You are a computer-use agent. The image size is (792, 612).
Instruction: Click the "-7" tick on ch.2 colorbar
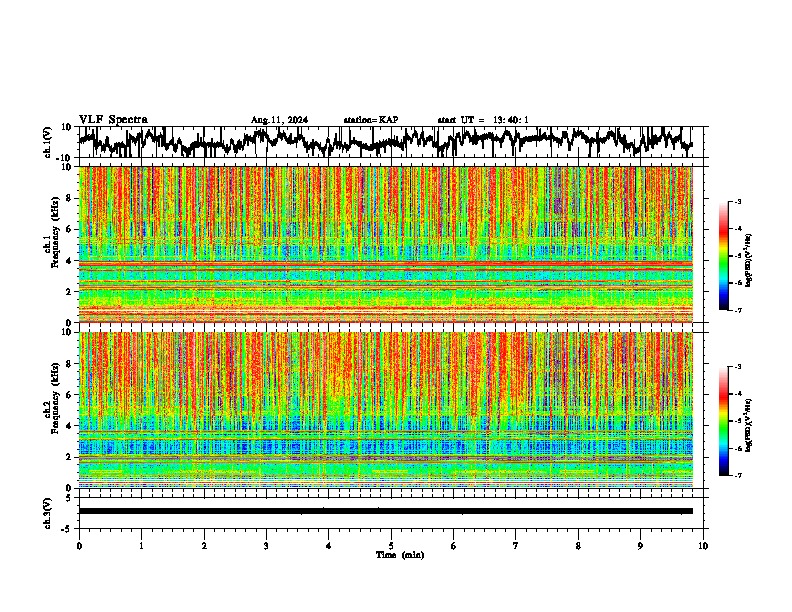tap(737, 475)
